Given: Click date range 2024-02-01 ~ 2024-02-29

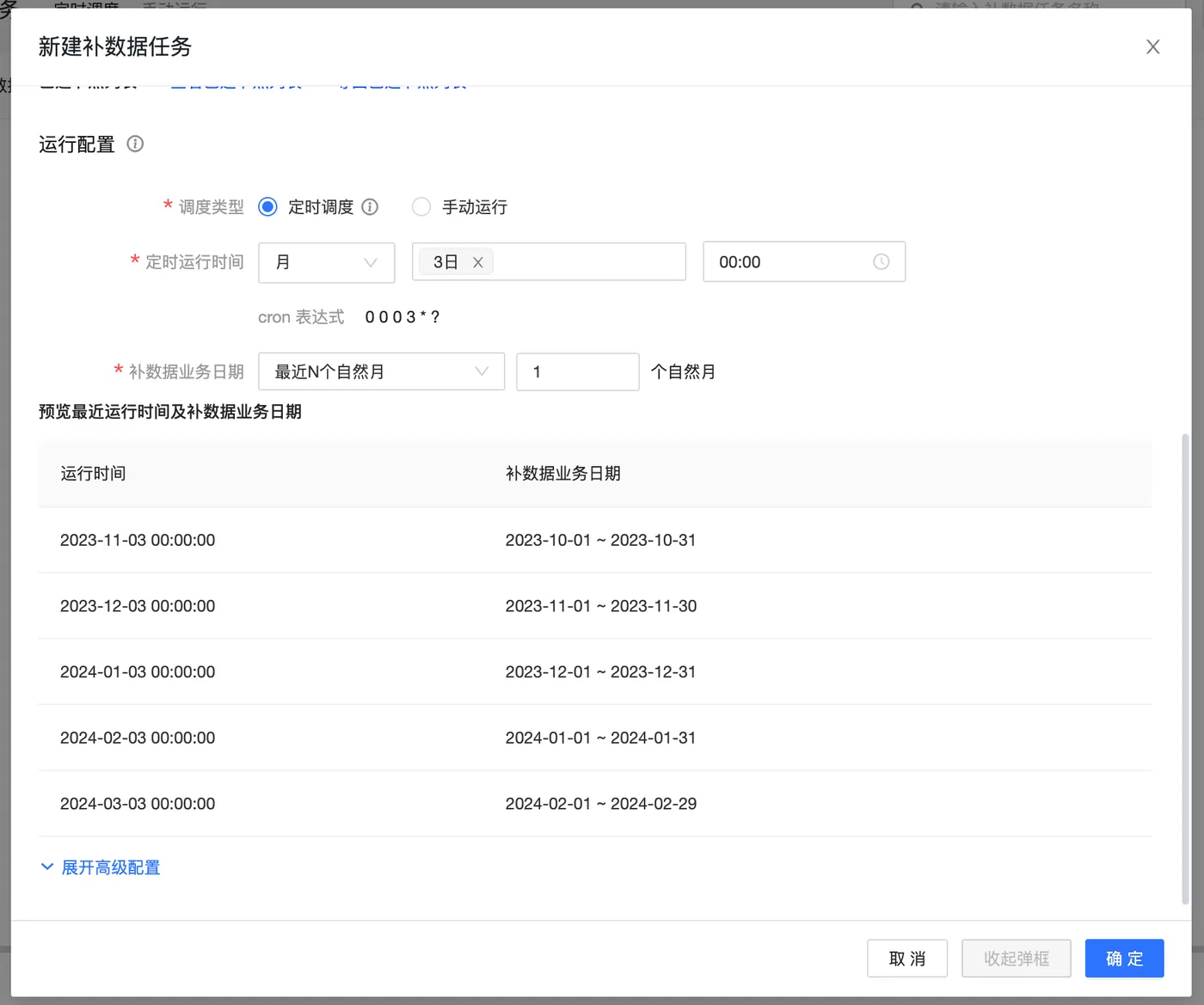Looking at the screenshot, I should [601, 804].
